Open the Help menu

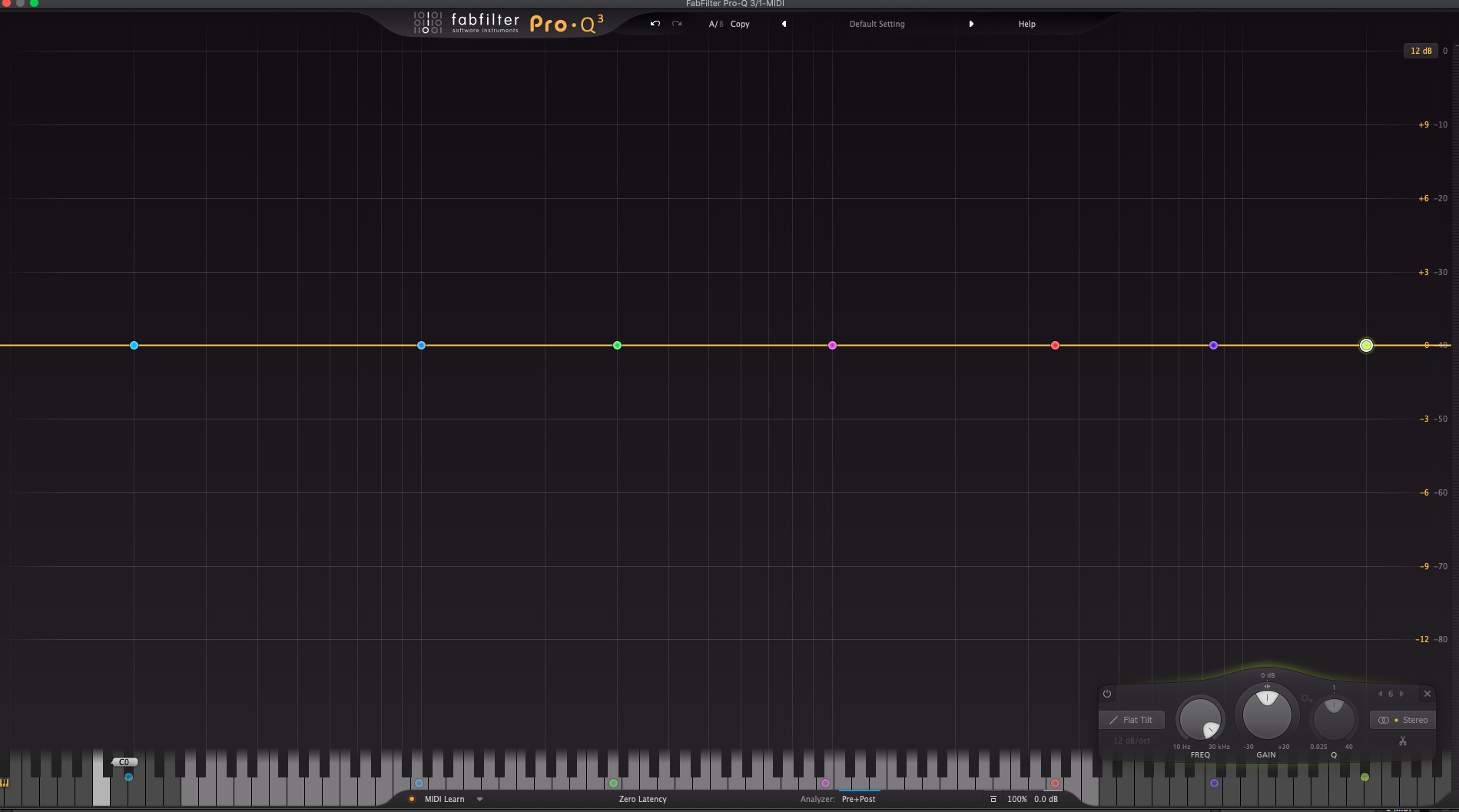[x=1026, y=24]
